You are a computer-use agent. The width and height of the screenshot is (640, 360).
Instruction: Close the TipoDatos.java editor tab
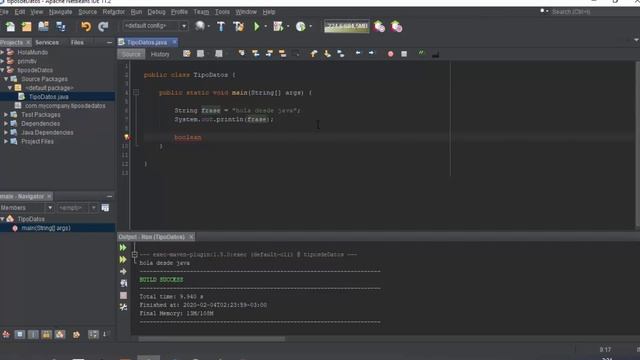tap(175, 42)
